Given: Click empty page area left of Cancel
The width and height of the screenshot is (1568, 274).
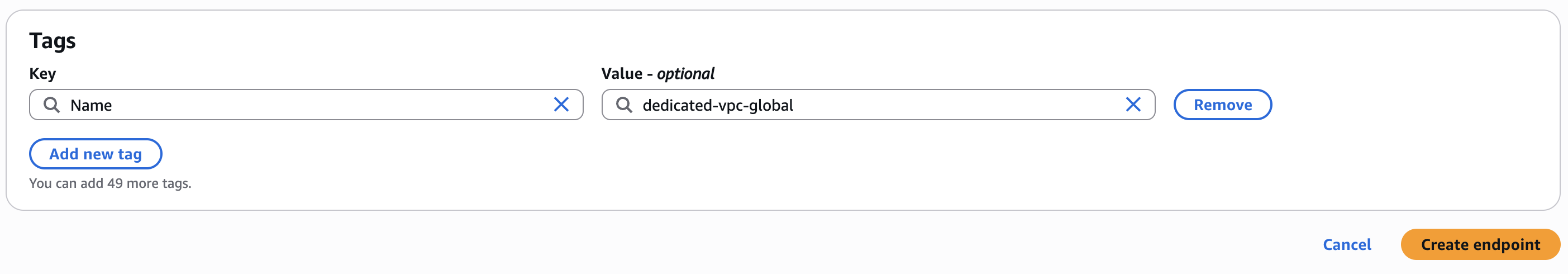Looking at the screenshot, I should click(x=913, y=245).
